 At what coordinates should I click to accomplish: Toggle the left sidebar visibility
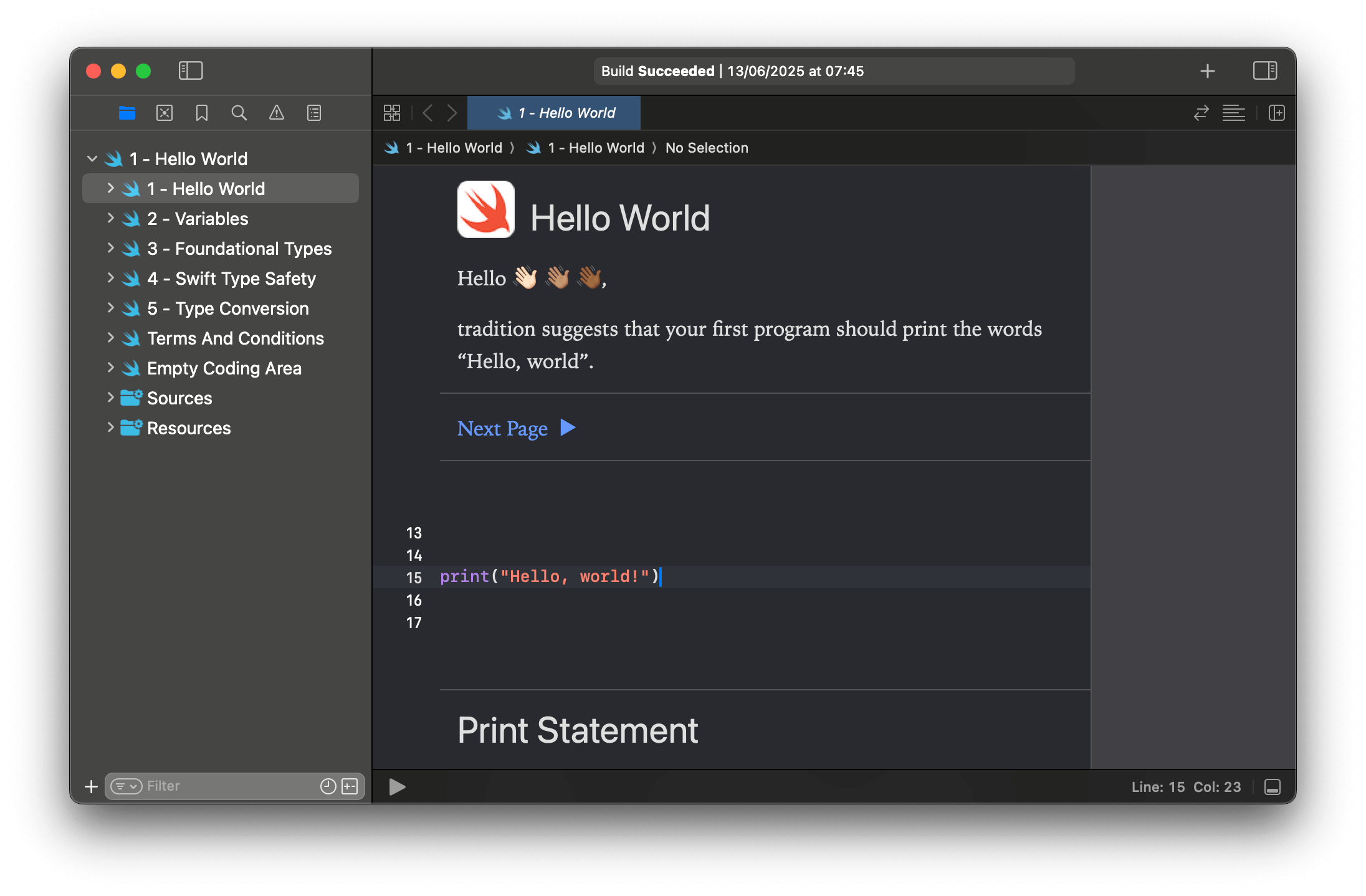tap(191, 70)
